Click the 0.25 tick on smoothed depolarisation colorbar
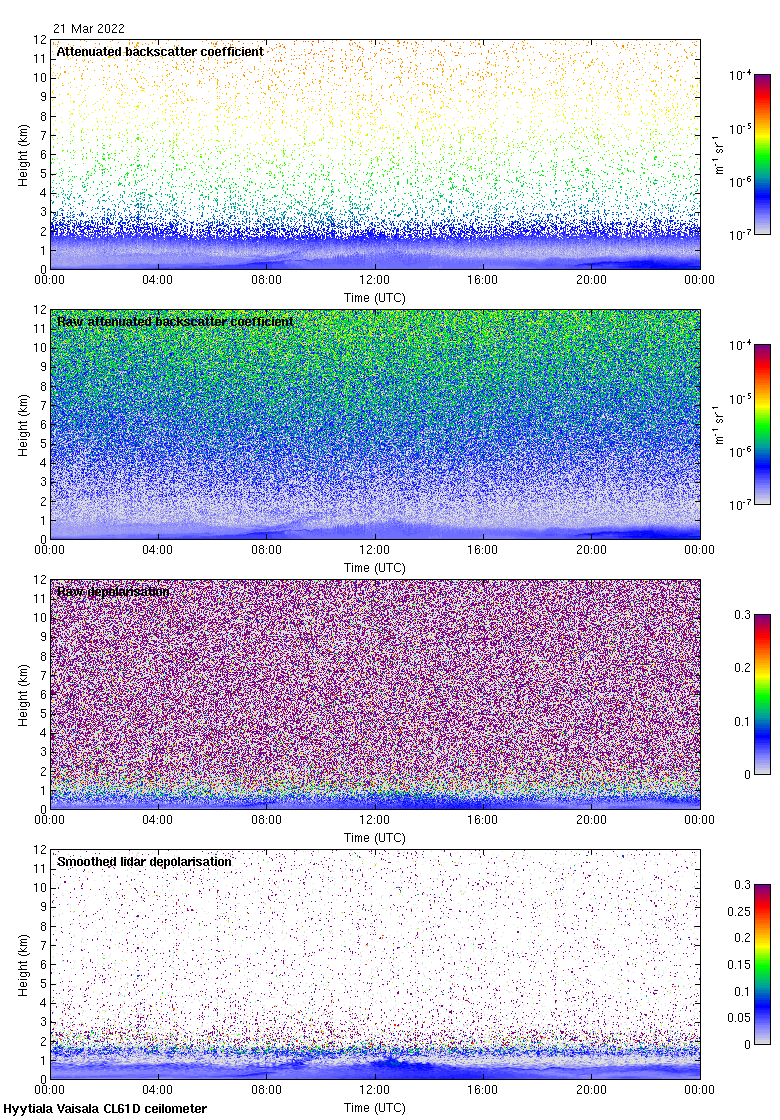The height and width of the screenshot is (1120, 780). pos(739,911)
